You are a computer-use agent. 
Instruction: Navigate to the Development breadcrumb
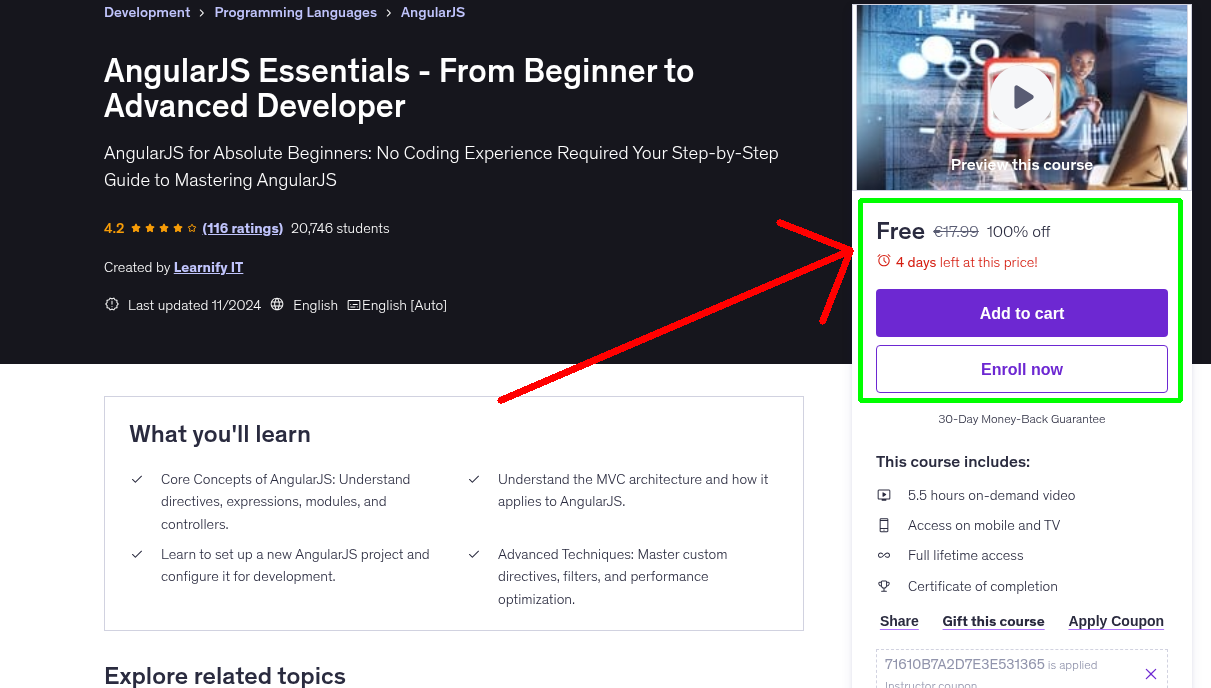tap(147, 12)
